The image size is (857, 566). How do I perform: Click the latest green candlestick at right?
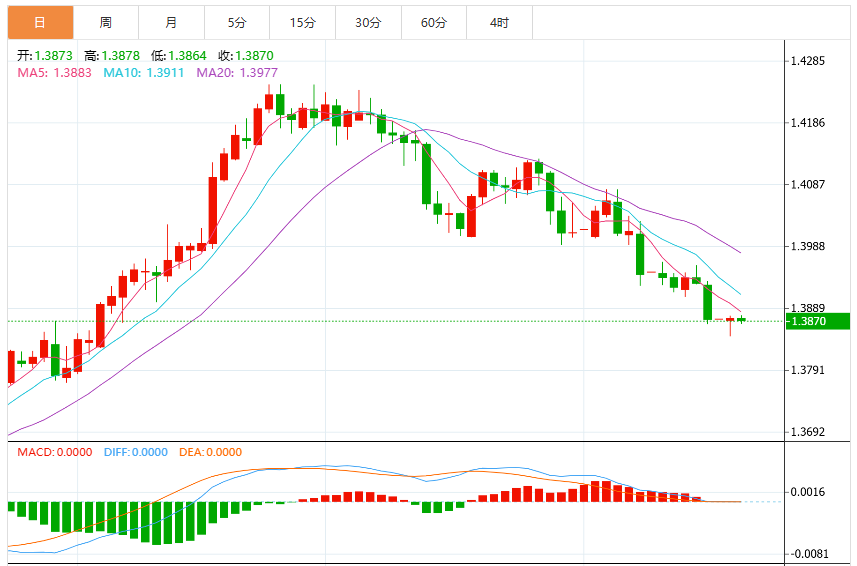click(742, 320)
